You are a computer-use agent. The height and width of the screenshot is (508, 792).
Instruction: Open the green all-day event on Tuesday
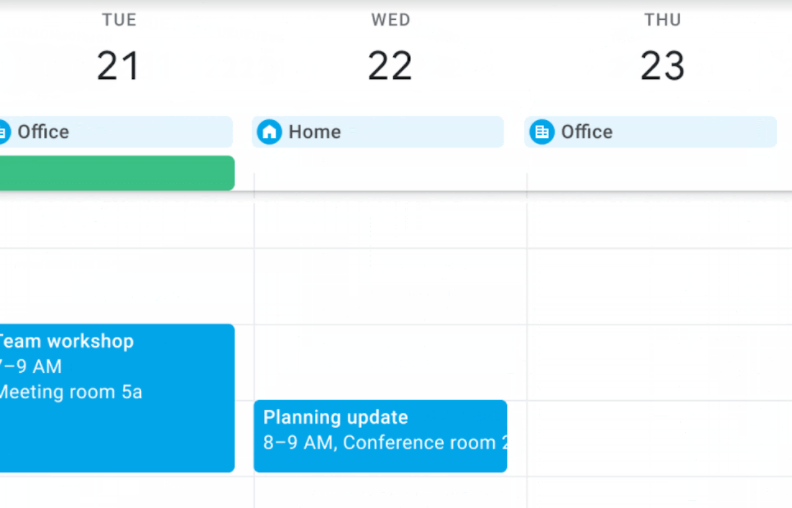click(x=117, y=173)
